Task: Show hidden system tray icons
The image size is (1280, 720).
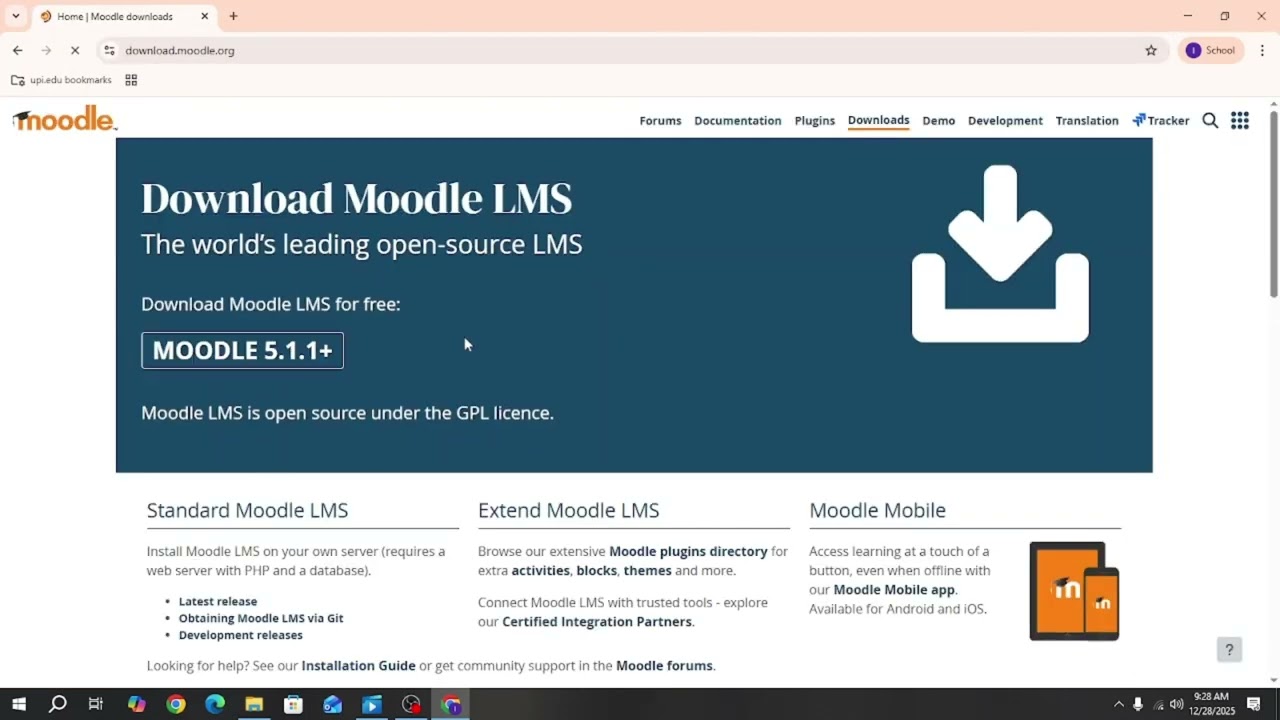Action: [x=1119, y=705]
